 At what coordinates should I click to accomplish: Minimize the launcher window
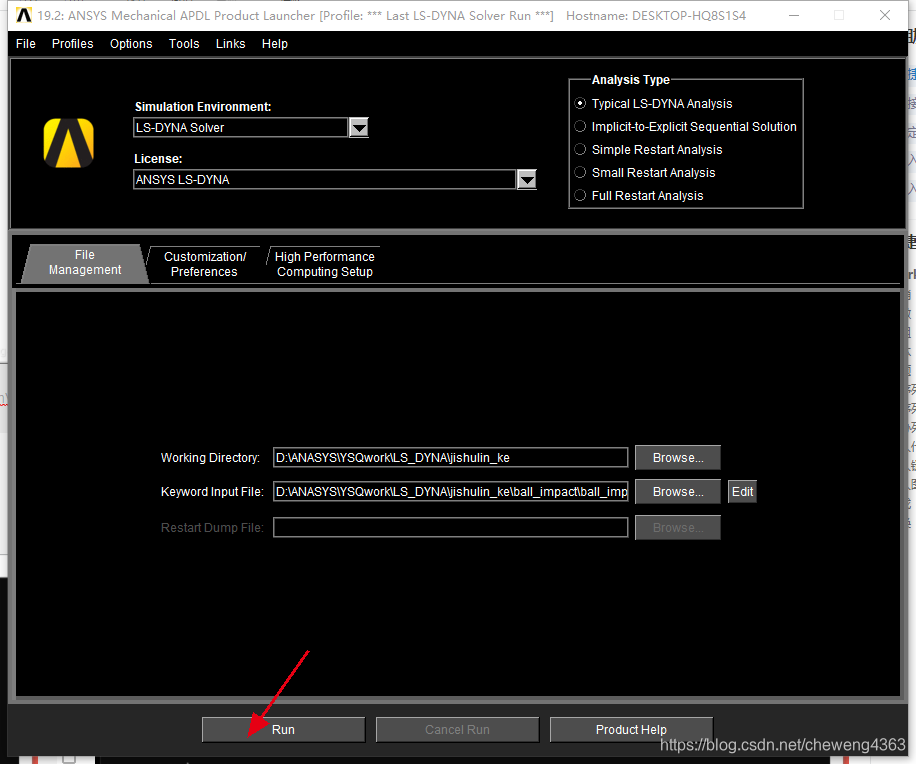point(794,15)
